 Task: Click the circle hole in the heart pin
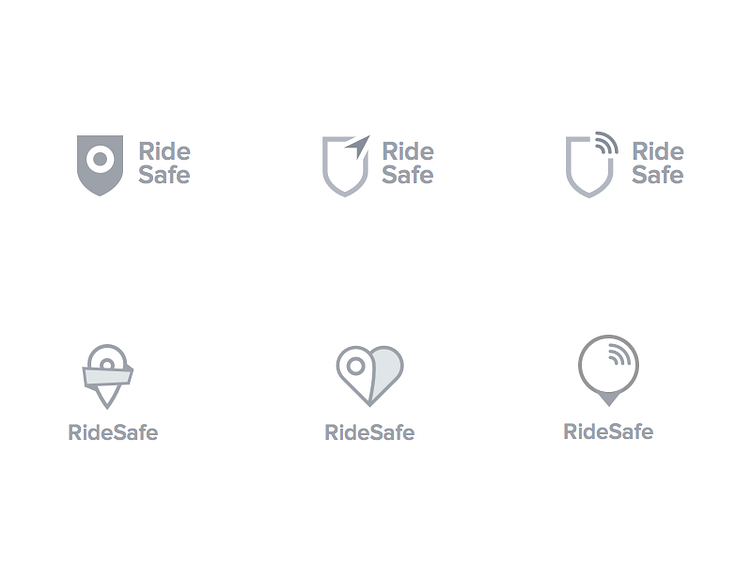[x=354, y=366]
